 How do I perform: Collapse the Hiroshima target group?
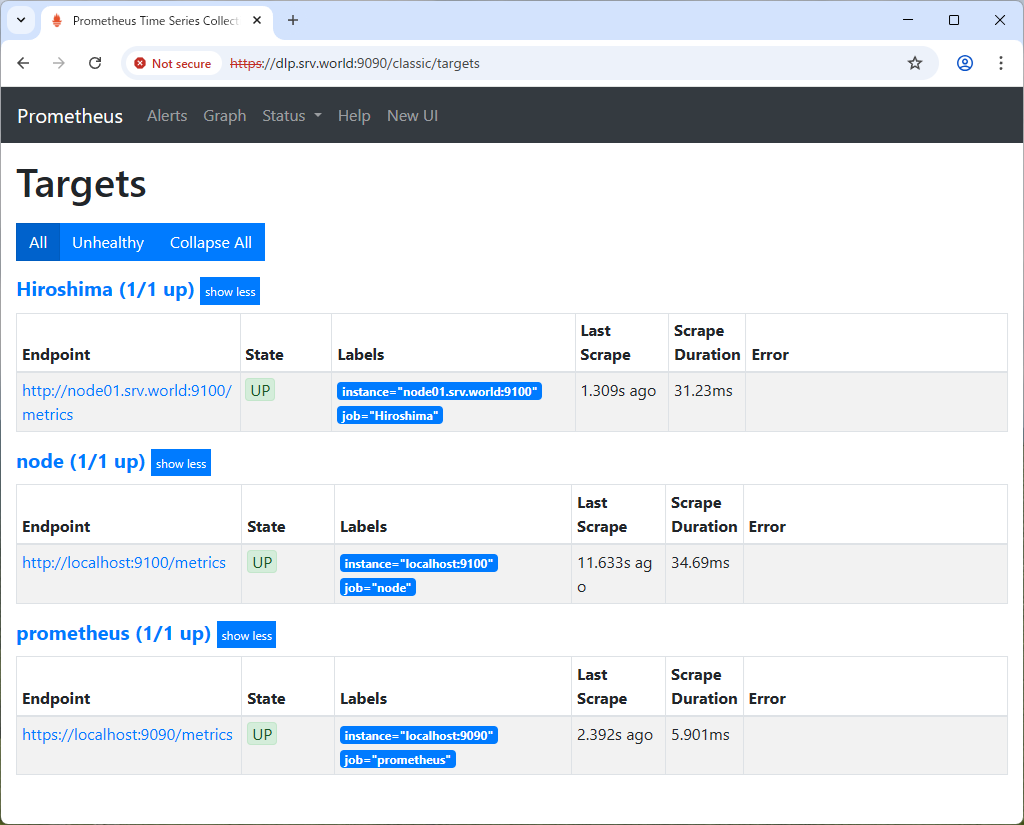[x=230, y=292]
